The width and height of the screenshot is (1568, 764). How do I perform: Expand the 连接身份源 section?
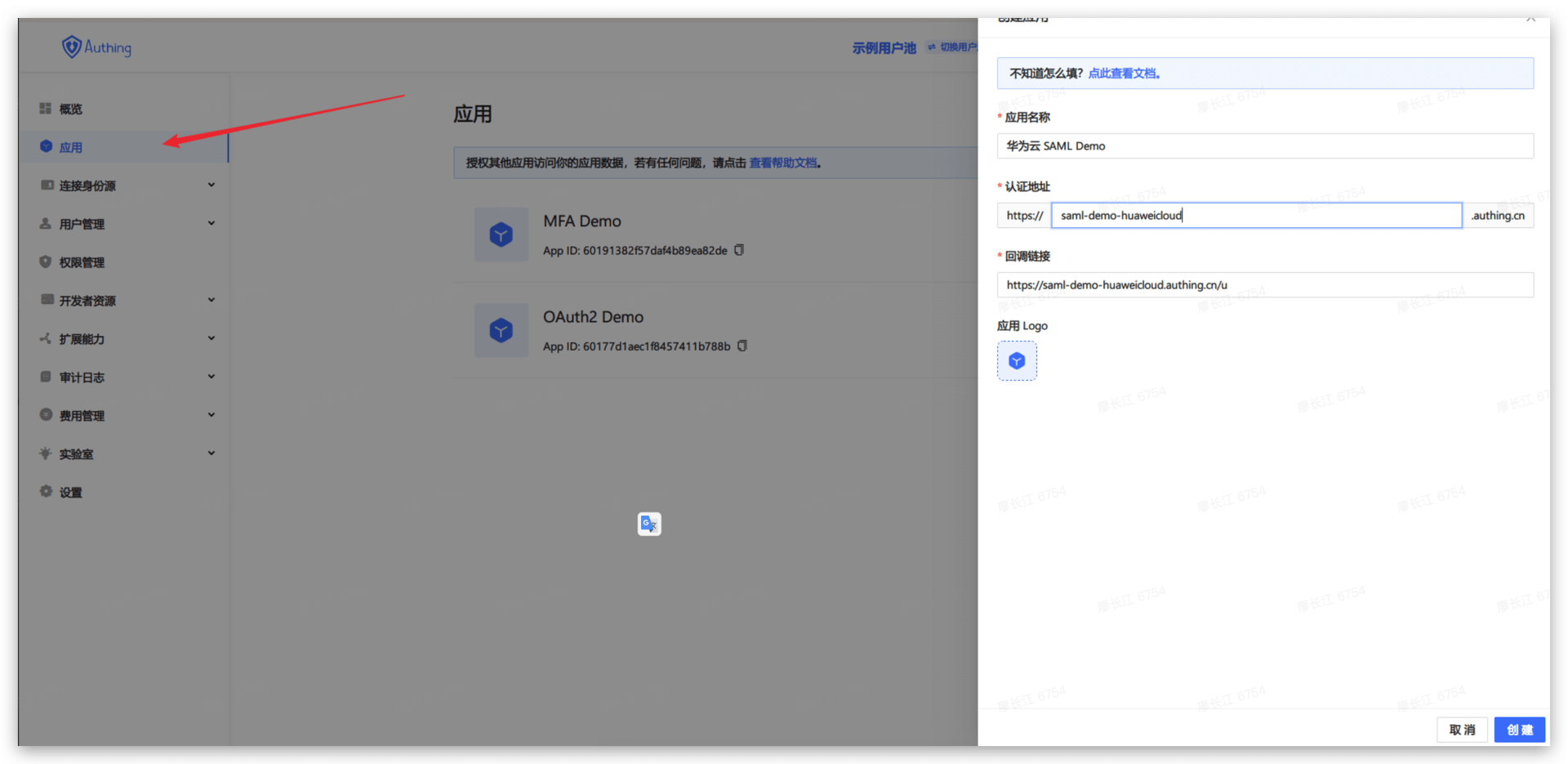tap(211, 185)
